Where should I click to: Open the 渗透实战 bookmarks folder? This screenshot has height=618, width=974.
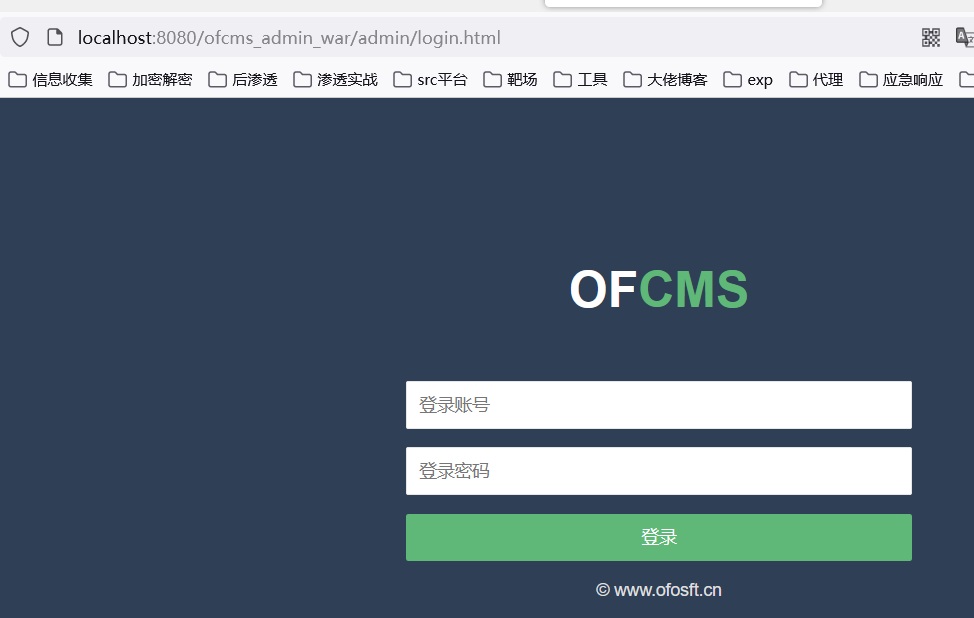click(335, 80)
